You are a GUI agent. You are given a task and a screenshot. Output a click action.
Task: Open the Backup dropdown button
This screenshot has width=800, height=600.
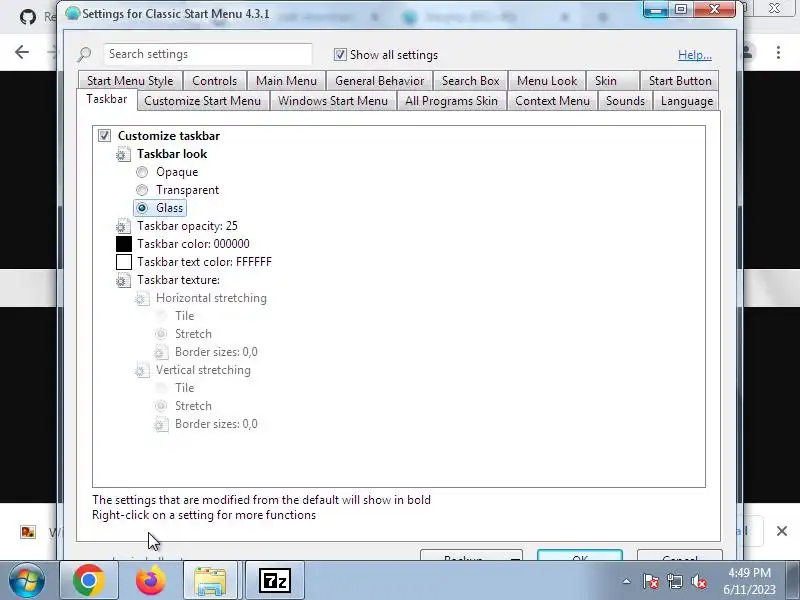pos(471,555)
